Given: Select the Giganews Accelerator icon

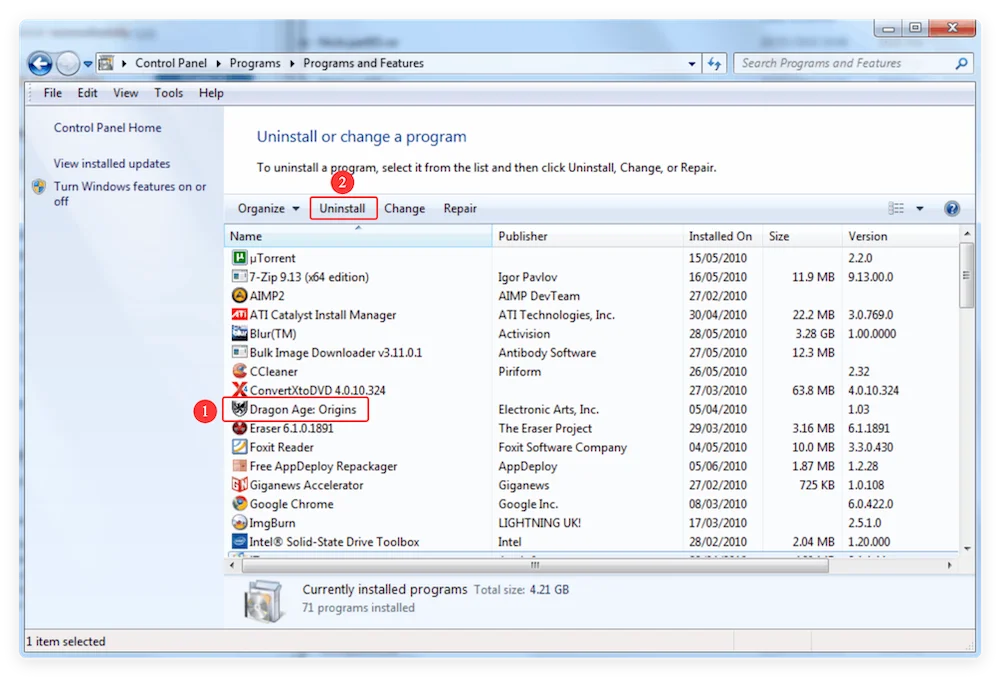Looking at the screenshot, I should point(239,484).
